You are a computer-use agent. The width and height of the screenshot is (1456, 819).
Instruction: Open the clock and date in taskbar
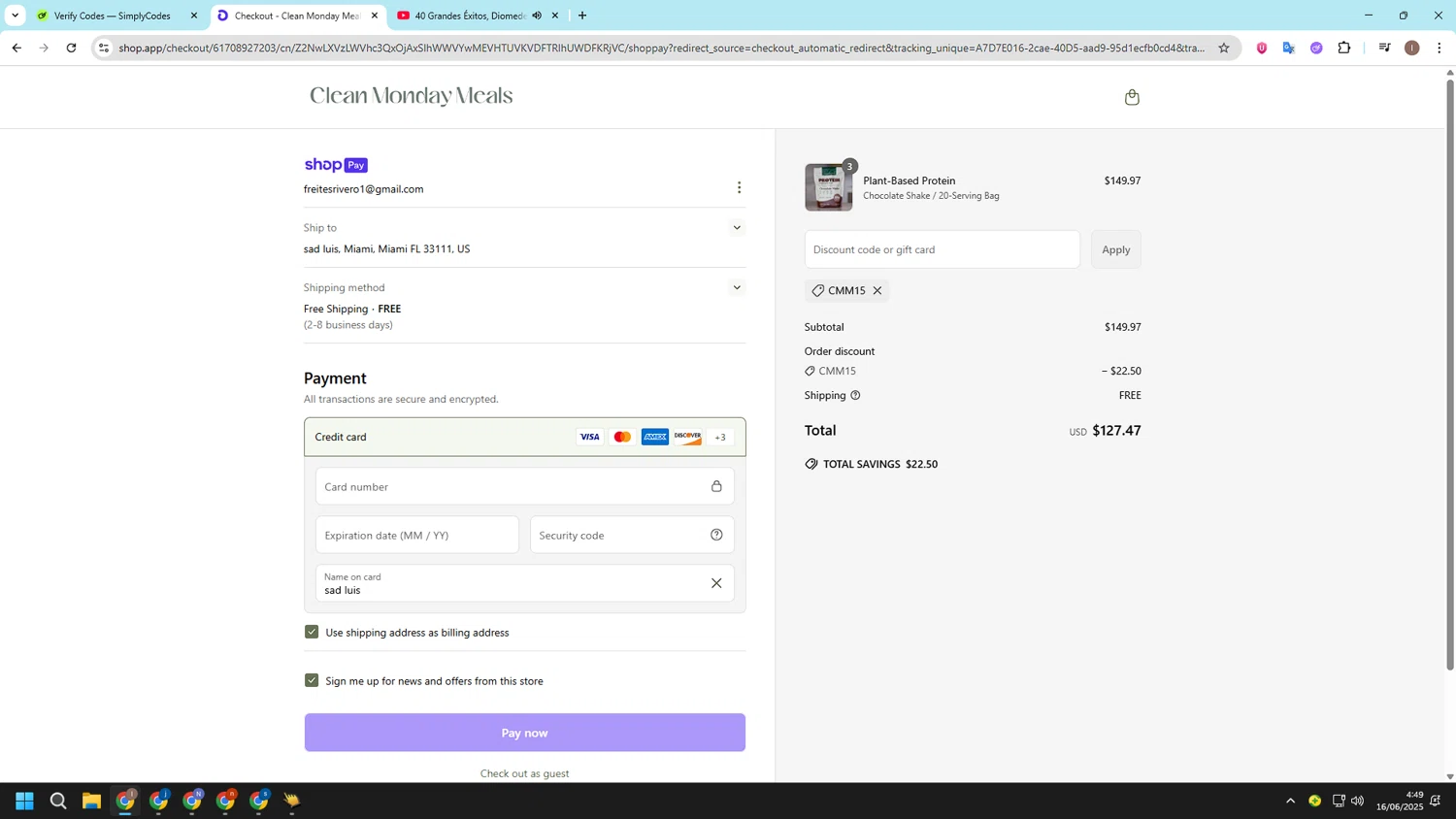[x=1399, y=801]
